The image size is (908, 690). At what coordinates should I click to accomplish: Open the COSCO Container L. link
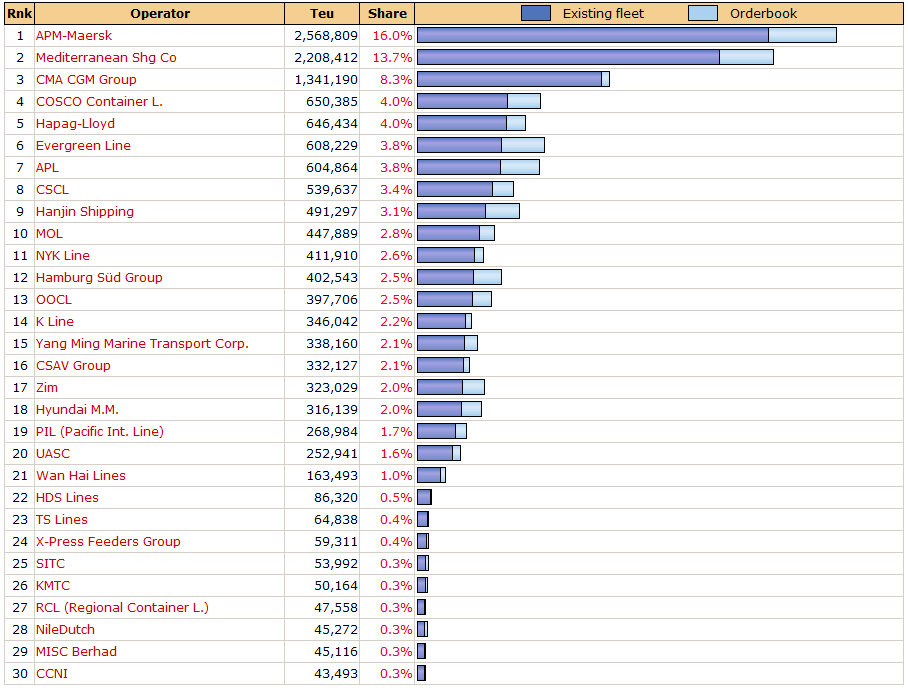pos(99,102)
